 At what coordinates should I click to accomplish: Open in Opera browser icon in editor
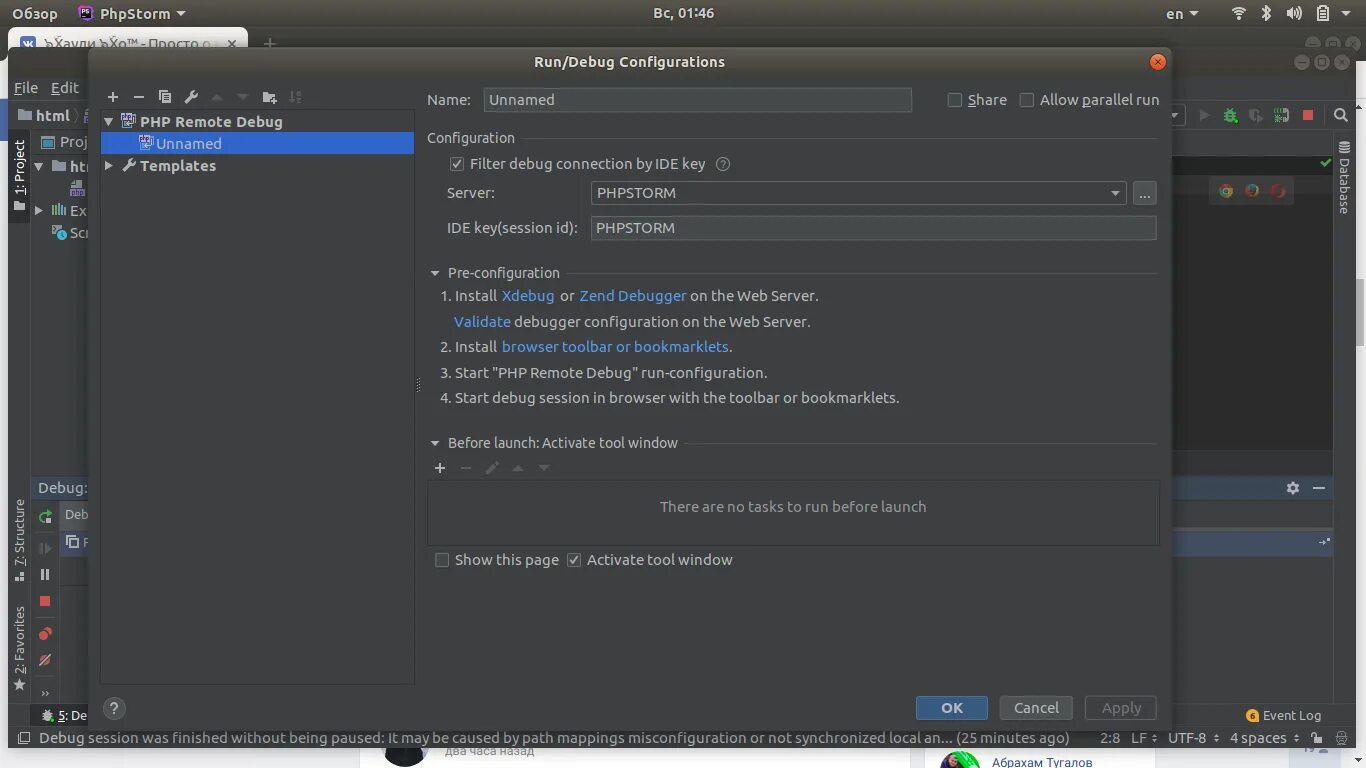tap(1278, 191)
